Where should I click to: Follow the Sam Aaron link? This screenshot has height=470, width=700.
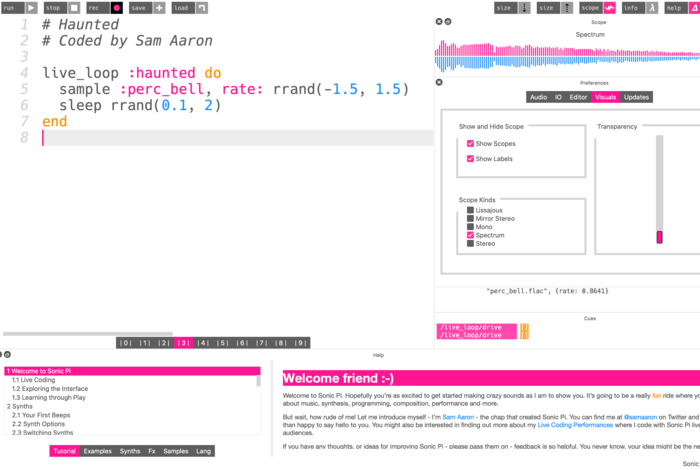coord(458,417)
